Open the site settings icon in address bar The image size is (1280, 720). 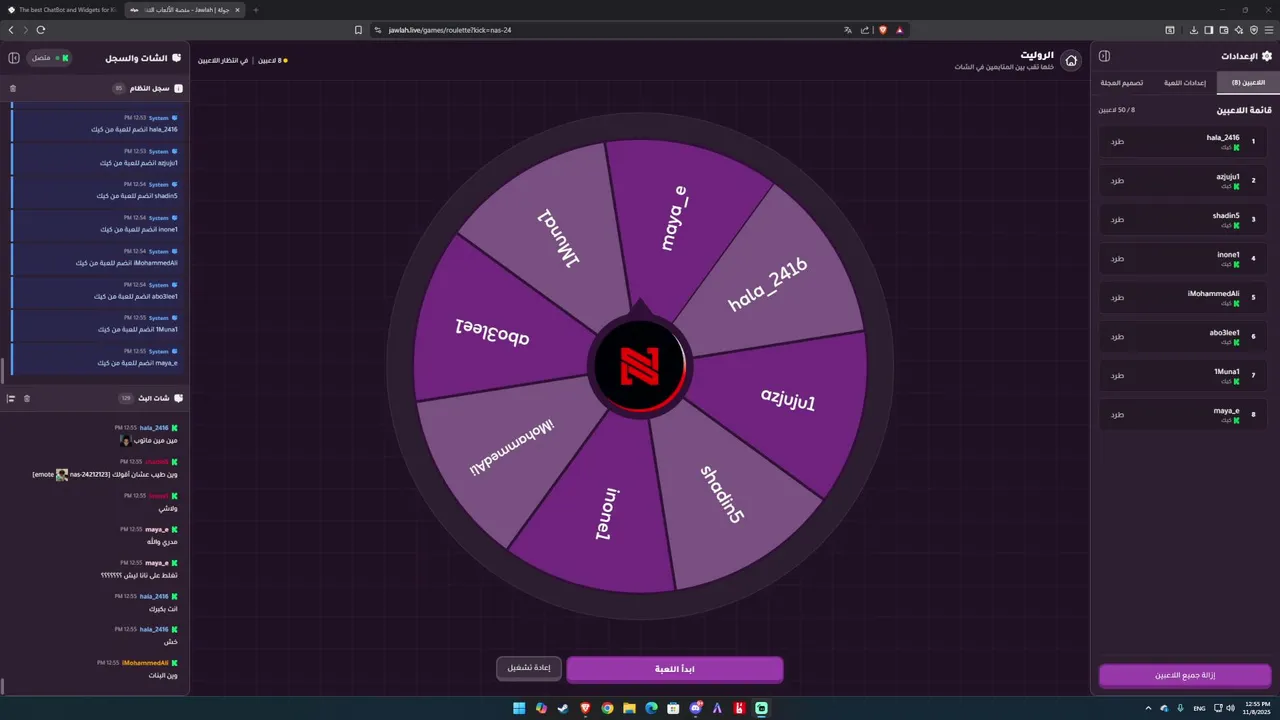point(378,30)
